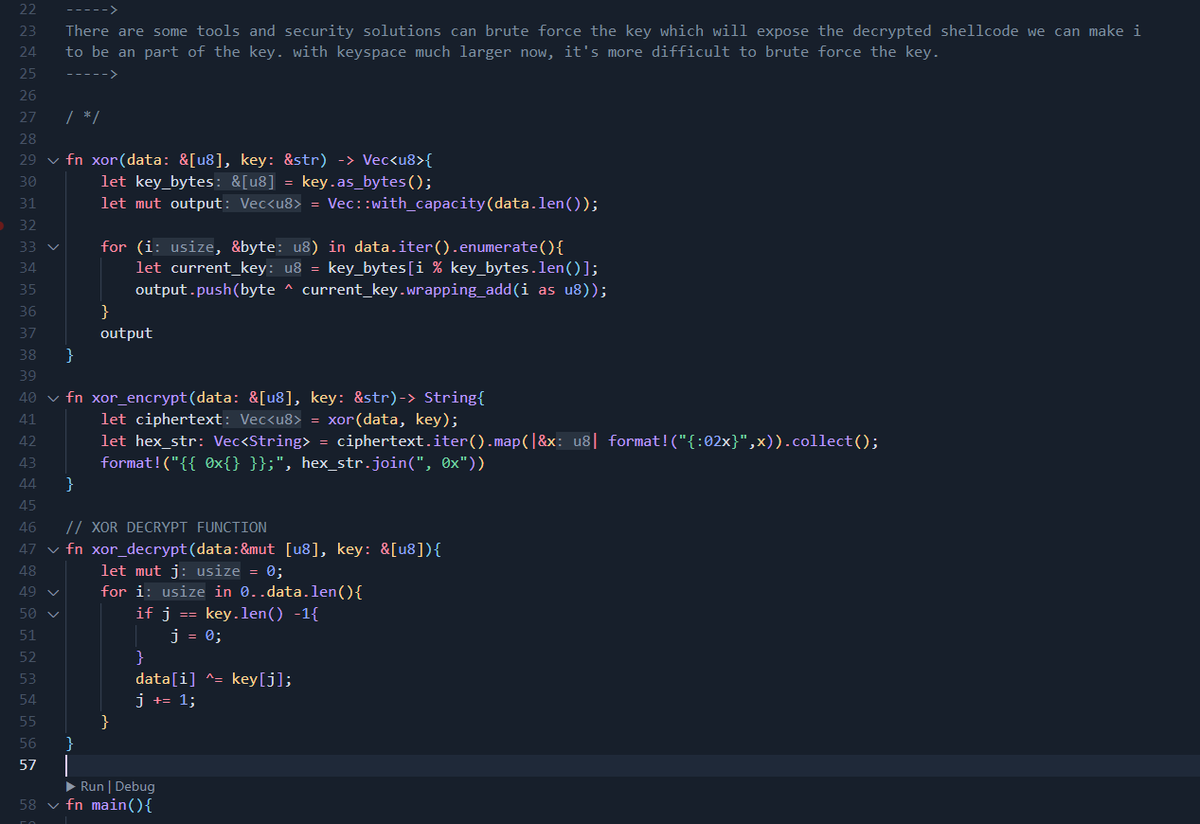Image resolution: width=1200 pixels, height=824 pixels.
Task: Click 'ciphertext' variable declaration on line 41
Action: [x=179, y=420]
